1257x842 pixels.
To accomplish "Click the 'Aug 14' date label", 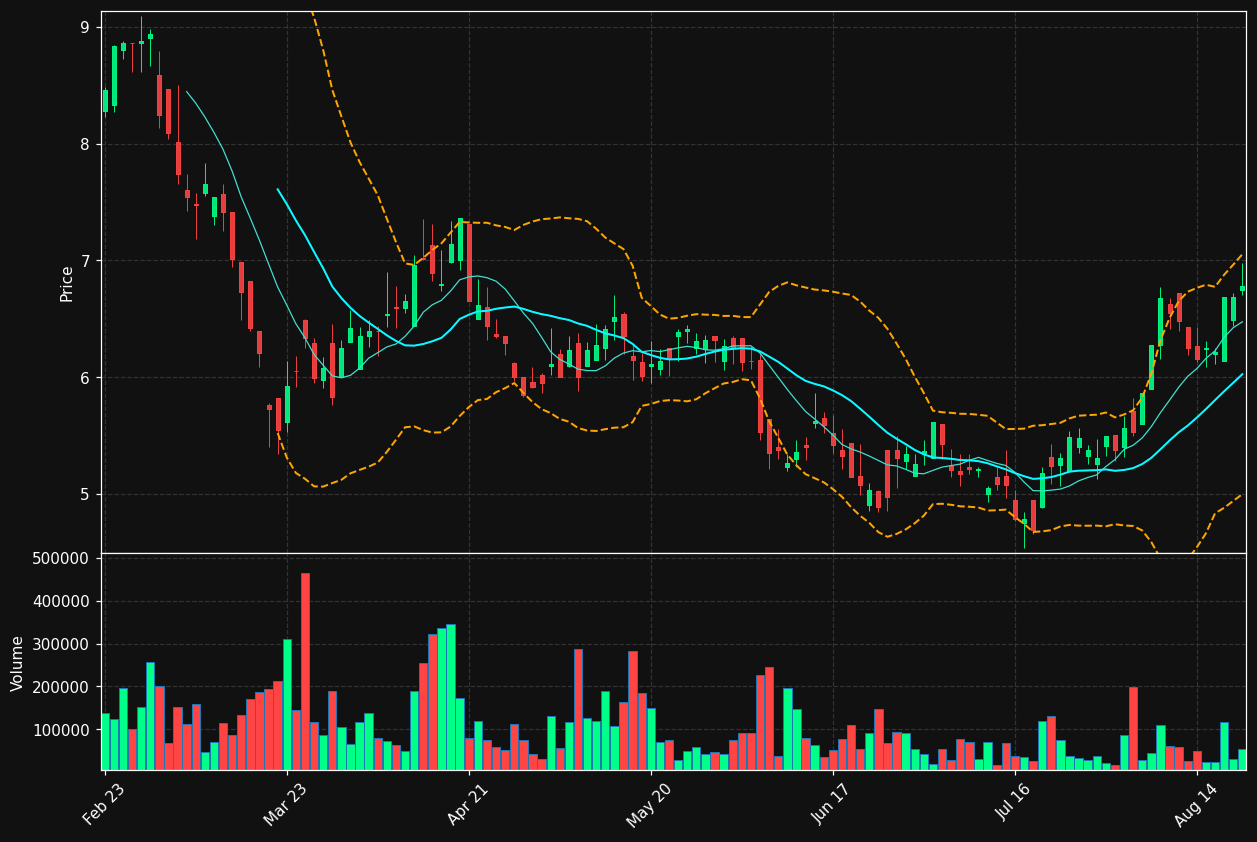I will [1196, 803].
